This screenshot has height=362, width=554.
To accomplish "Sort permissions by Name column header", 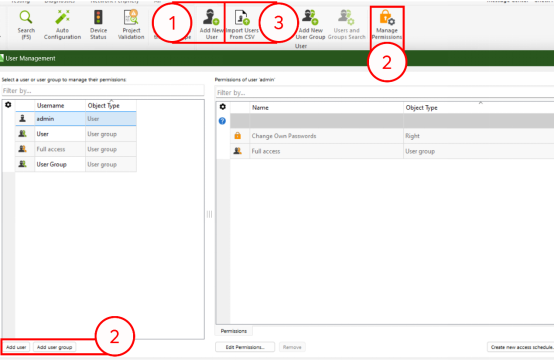I will click(x=326, y=108).
